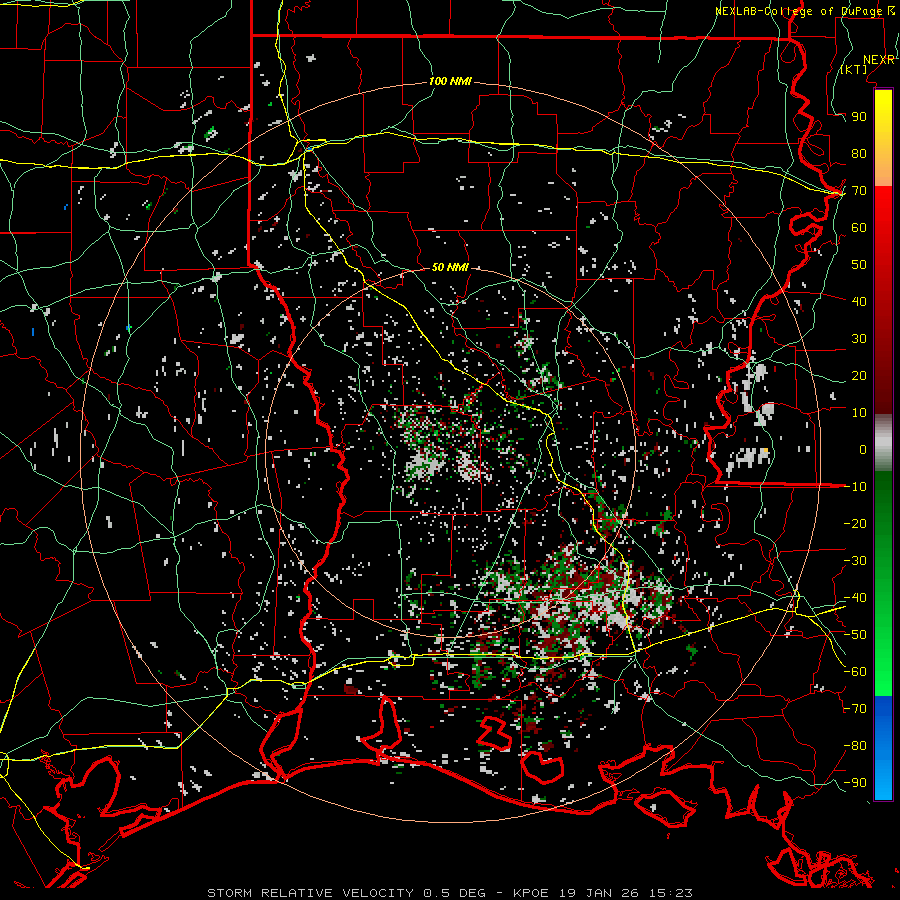This screenshot has height=900, width=900.
Task: Click the 0 value on velocity scale
Action: pyautogui.click(x=863, y=450)
